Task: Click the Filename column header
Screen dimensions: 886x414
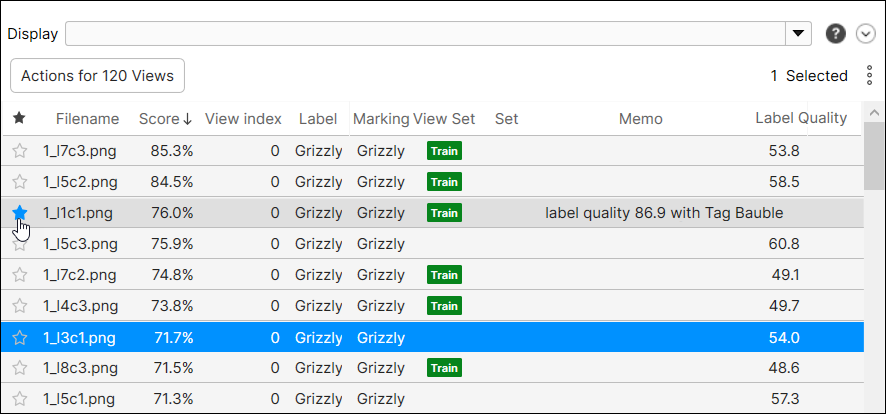Action: click(87, 118)
